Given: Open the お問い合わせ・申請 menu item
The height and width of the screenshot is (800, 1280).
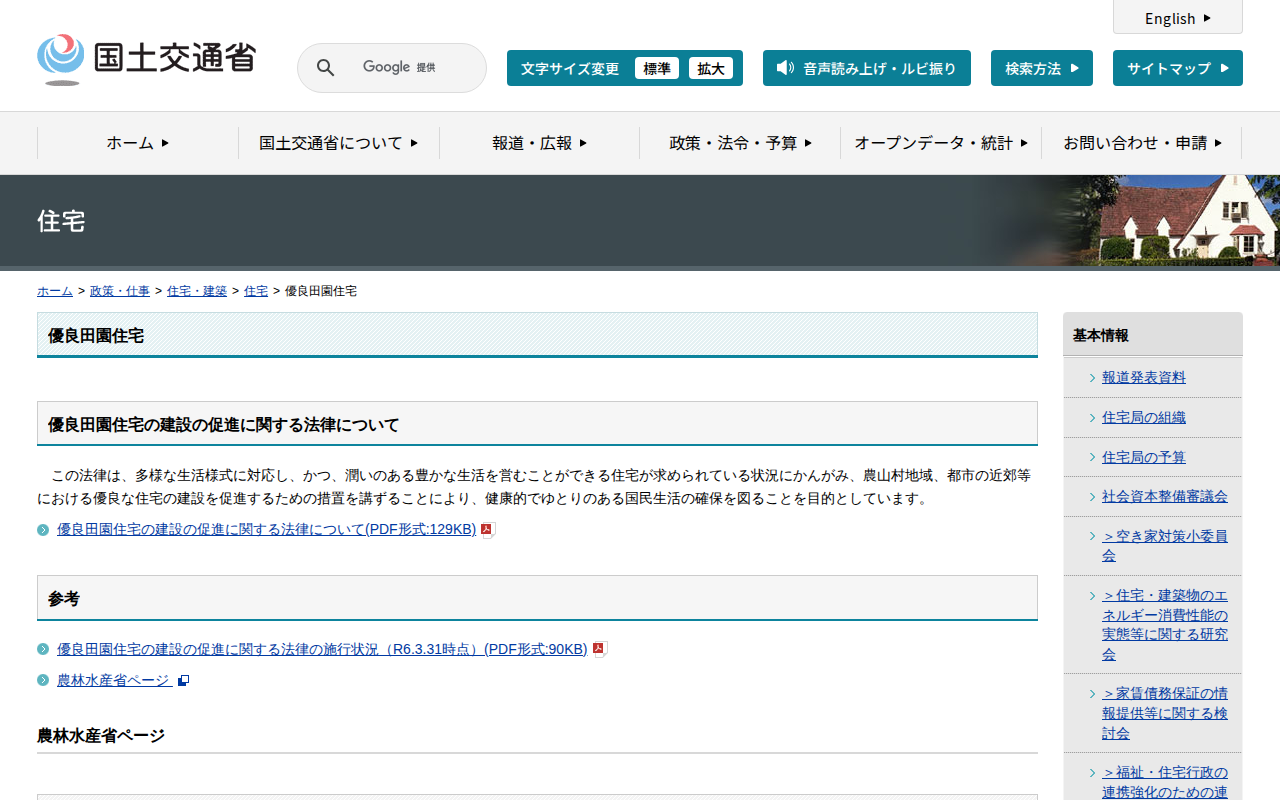Looking at the screenshot, I should [1142, 143].
